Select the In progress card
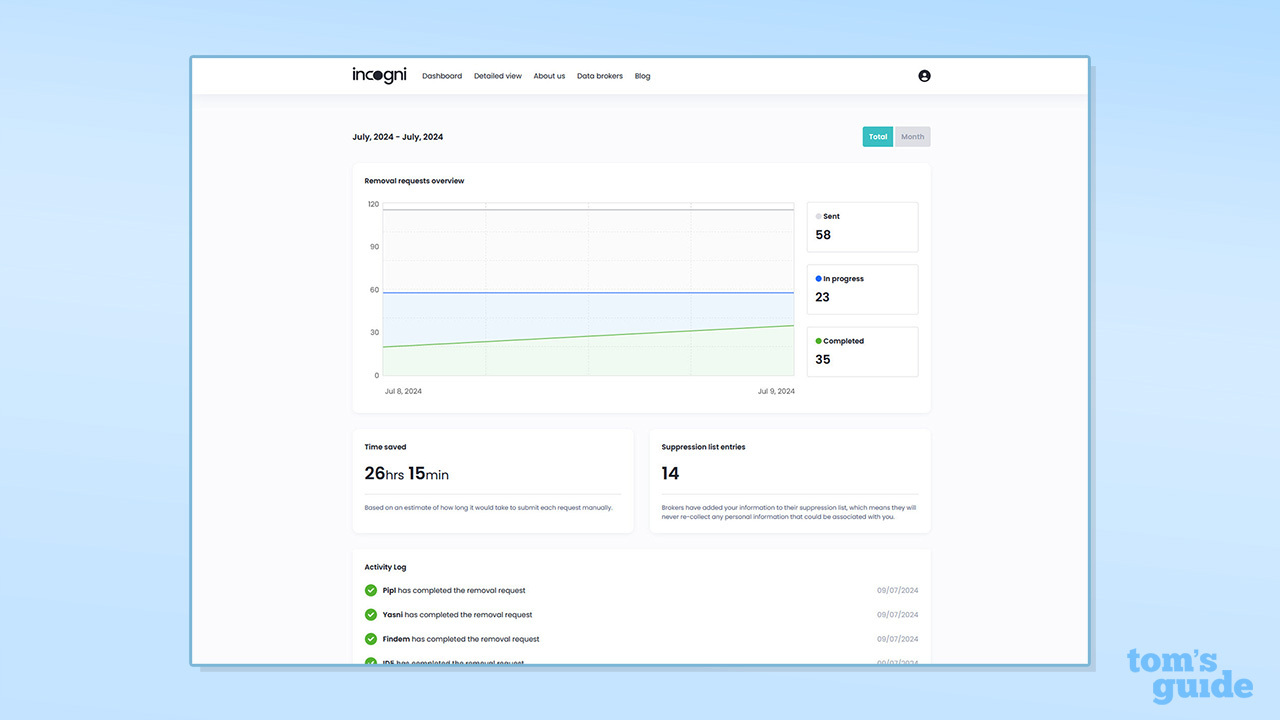This screenshot has height=720, width=1280. 862,289
